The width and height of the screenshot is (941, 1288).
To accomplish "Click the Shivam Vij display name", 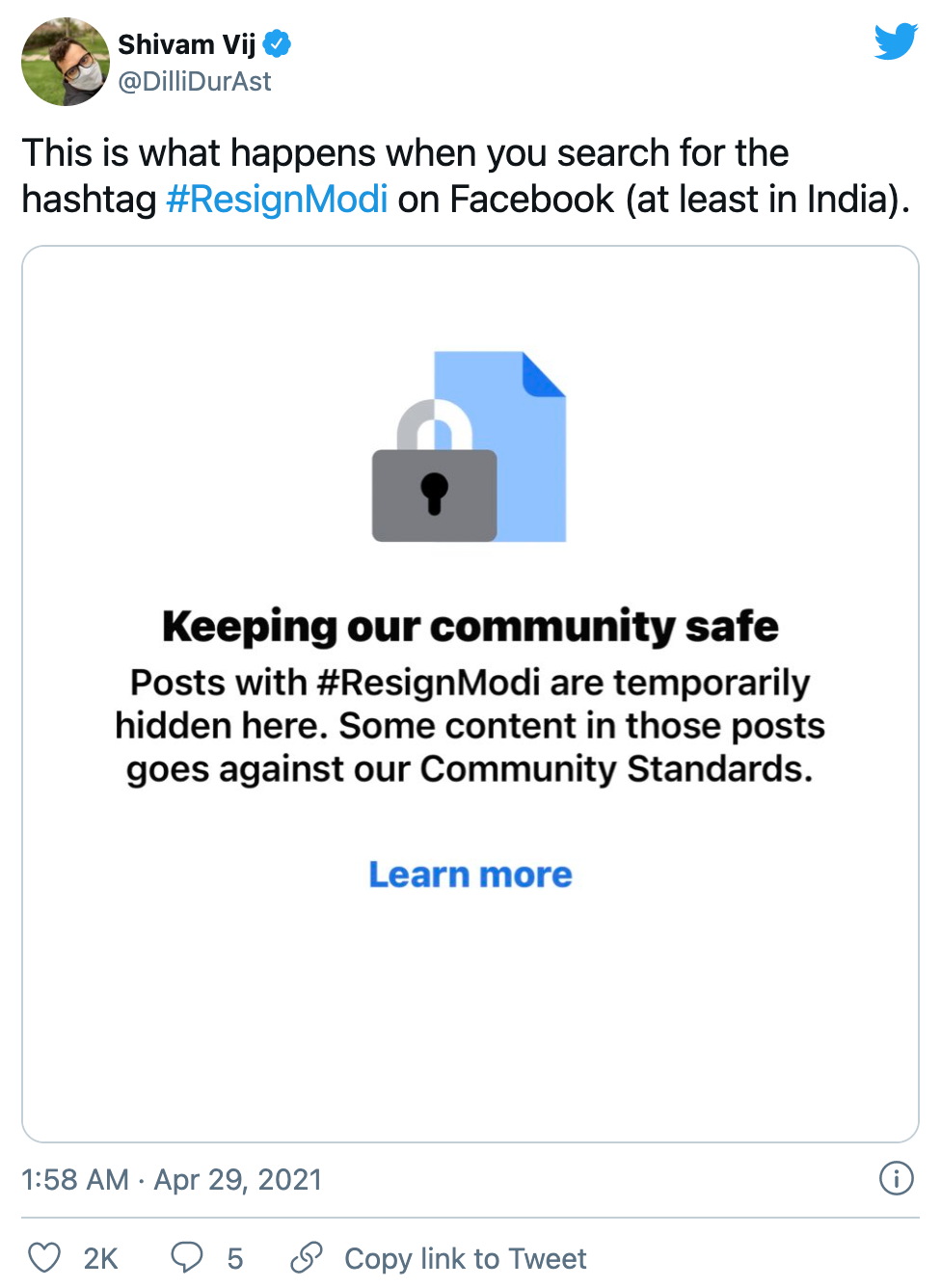I will [187, 44].
